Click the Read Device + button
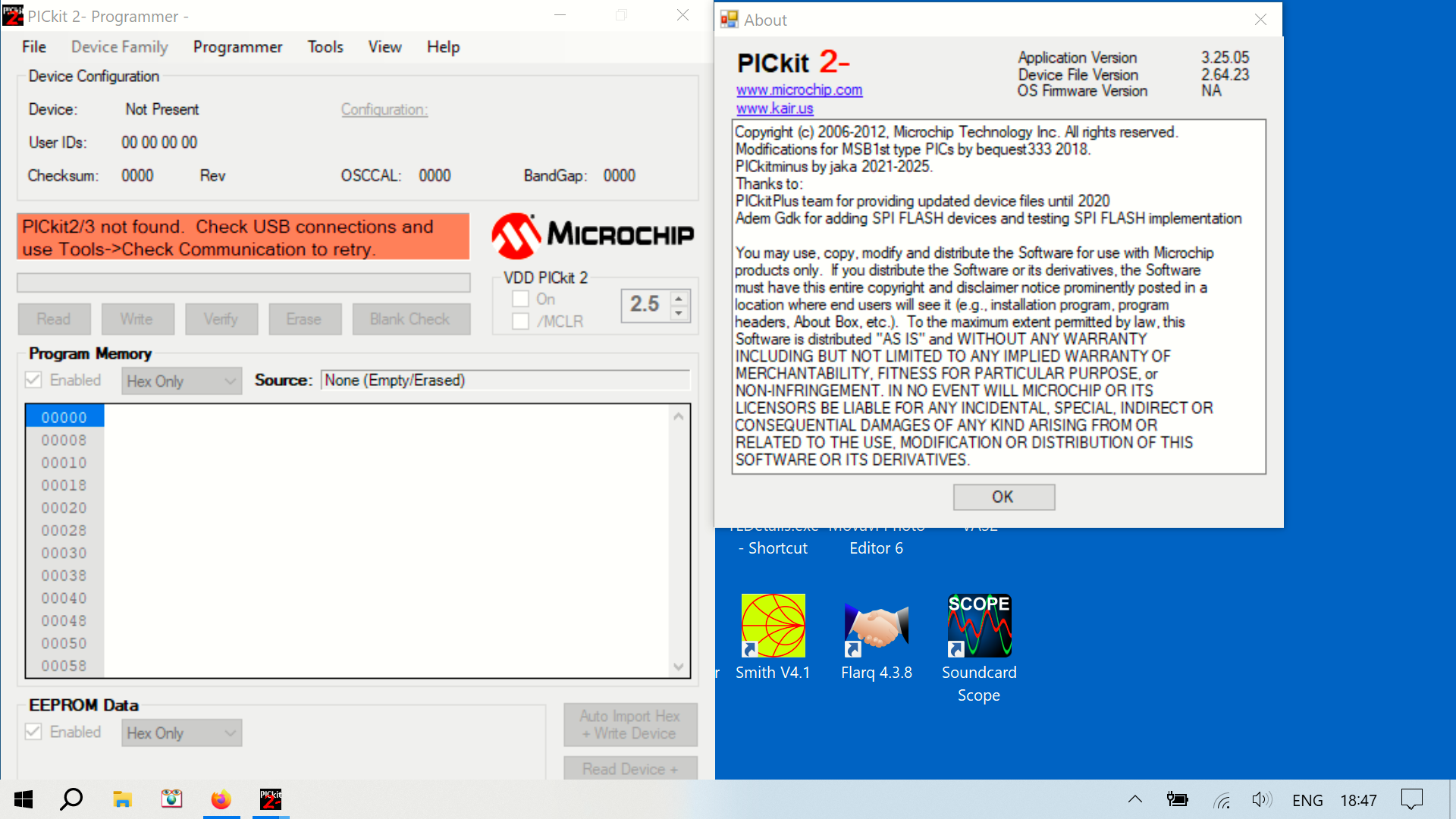The image size is (1456, 819). pos(630,768)
